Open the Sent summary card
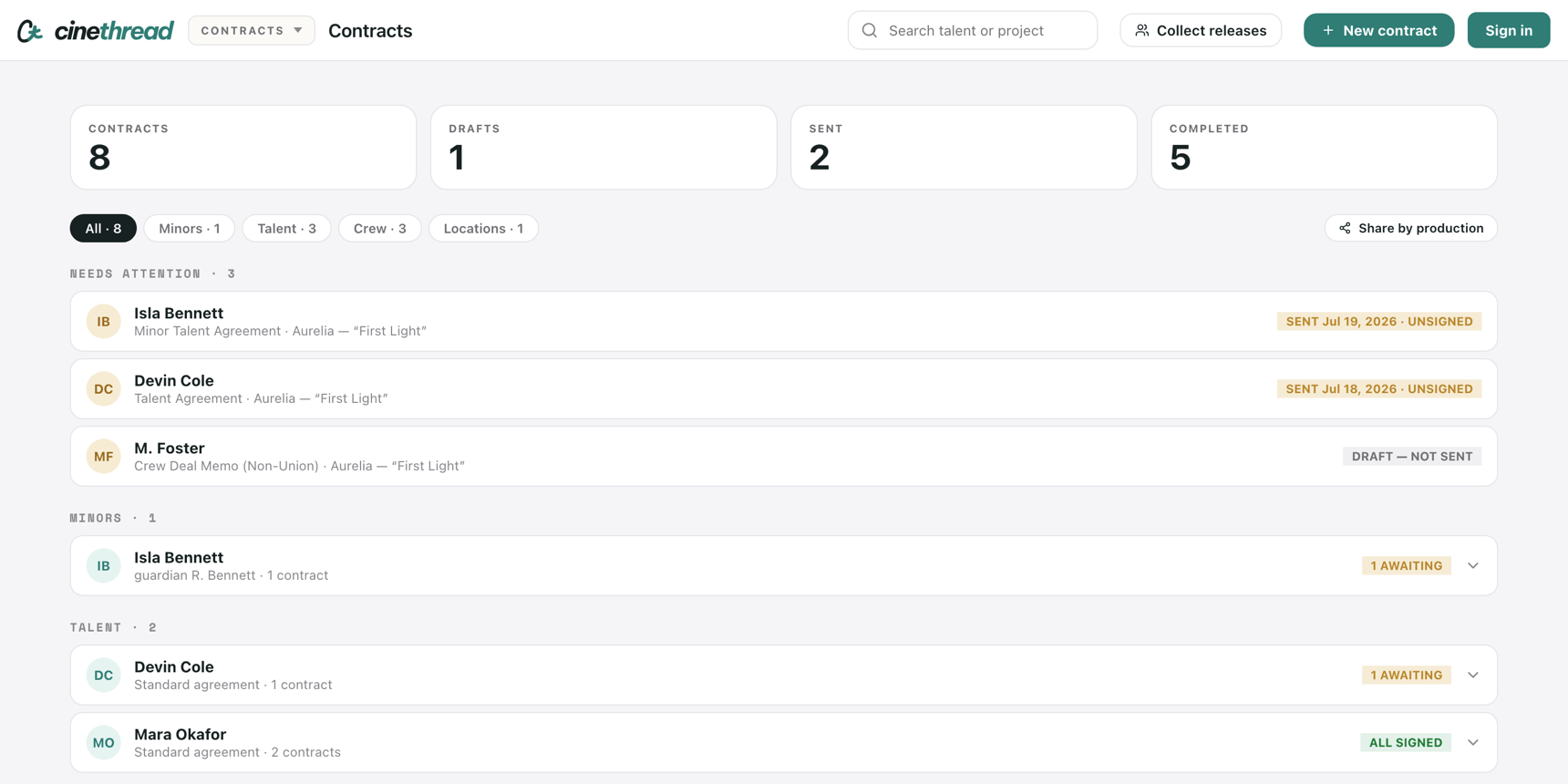 point(964,148)
